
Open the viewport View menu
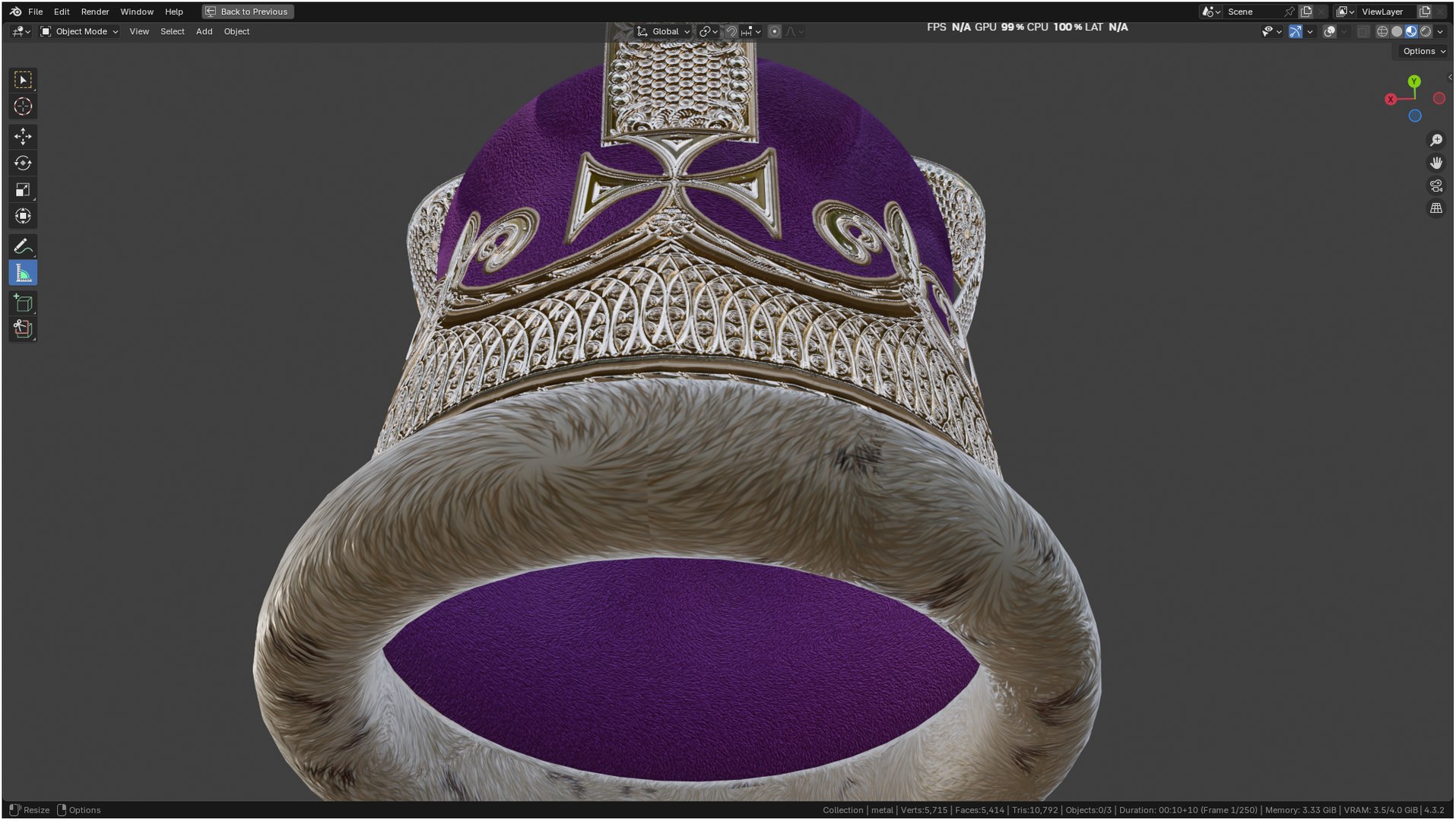click(x=139, y=31)
